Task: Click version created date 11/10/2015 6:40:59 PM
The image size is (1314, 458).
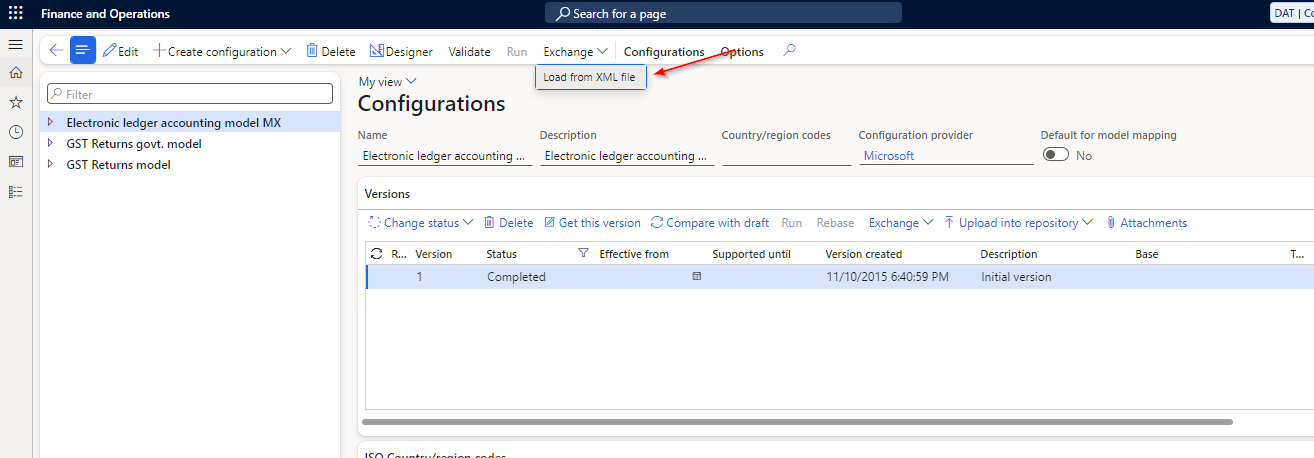Action: tap(887, 277)
